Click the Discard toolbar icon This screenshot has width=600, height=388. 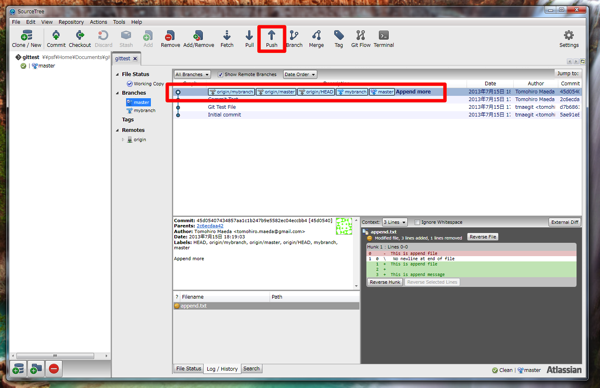[103, 39]
